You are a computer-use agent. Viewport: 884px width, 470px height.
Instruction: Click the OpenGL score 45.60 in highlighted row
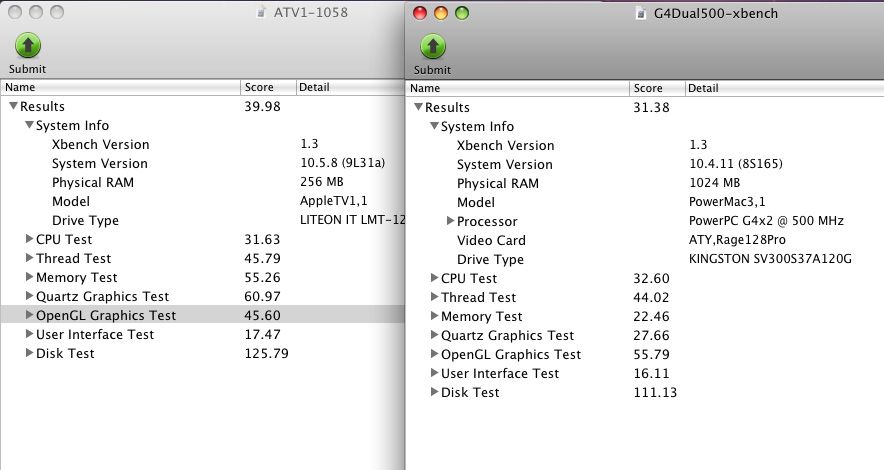(262, 315)
